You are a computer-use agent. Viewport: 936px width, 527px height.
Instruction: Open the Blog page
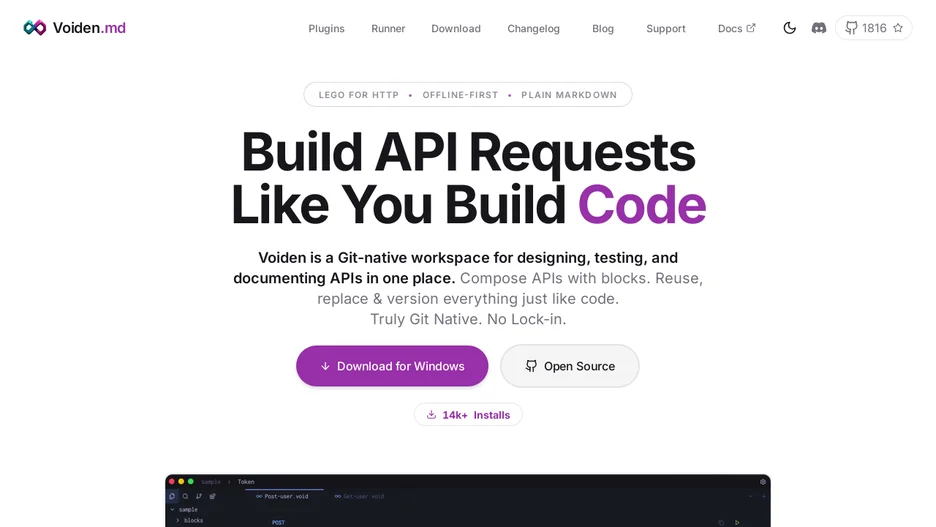tap(603, 29)
